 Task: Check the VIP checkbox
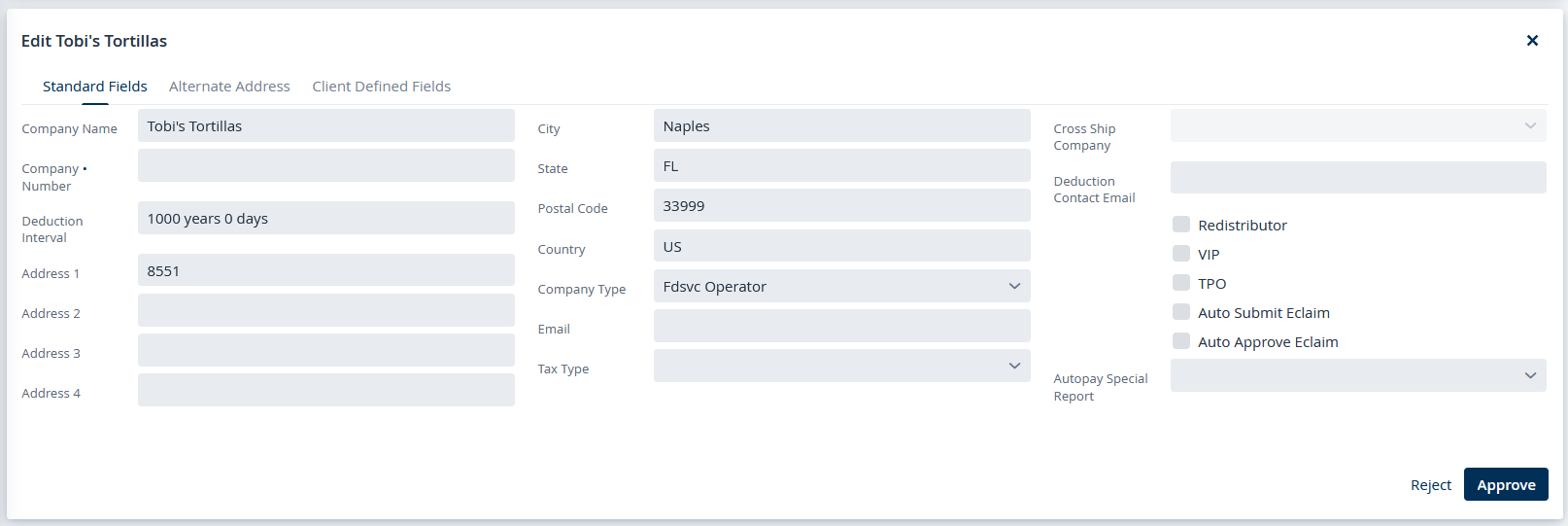coord(1181,254)
